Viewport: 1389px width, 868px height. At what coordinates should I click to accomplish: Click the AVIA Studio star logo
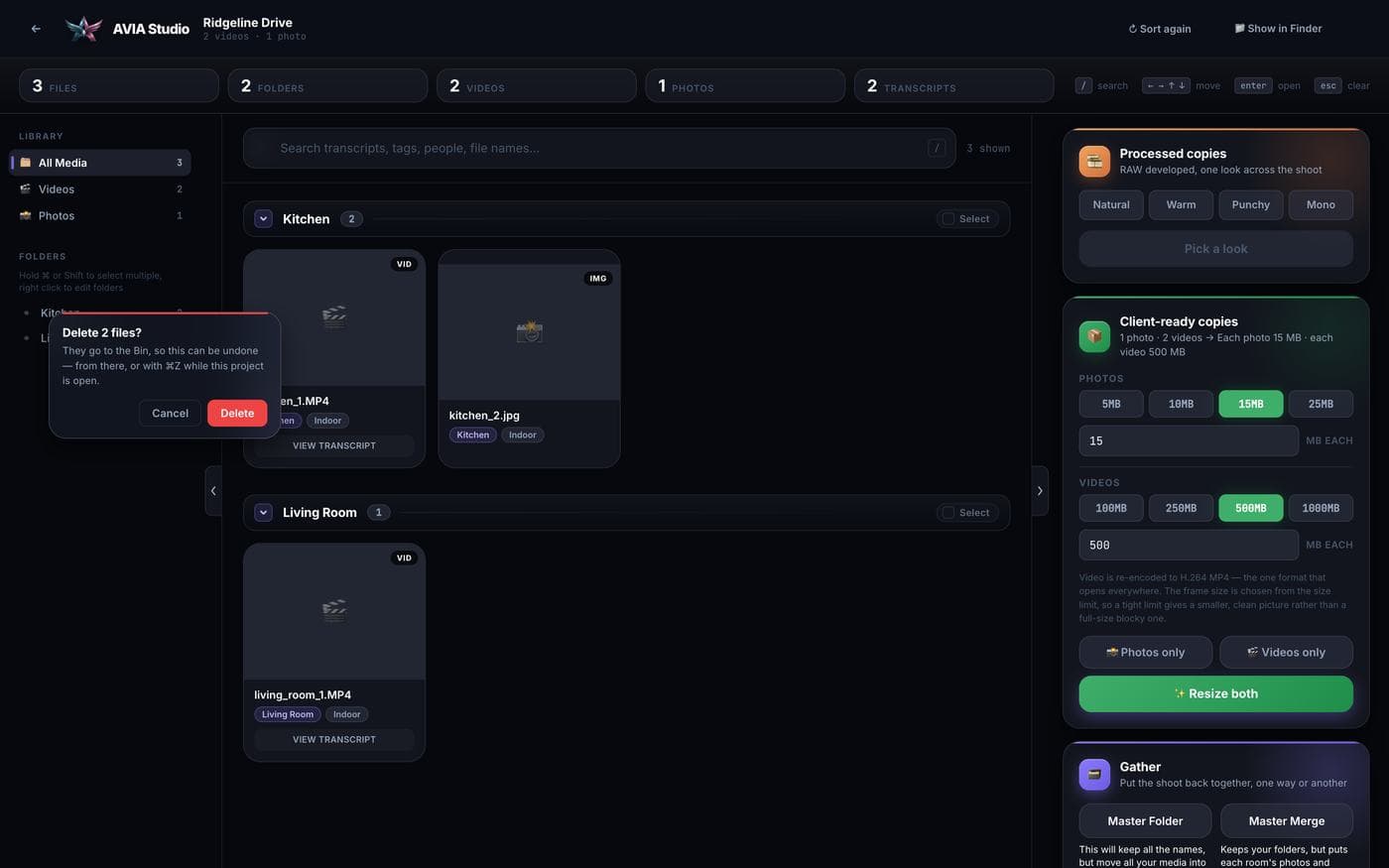83,29
